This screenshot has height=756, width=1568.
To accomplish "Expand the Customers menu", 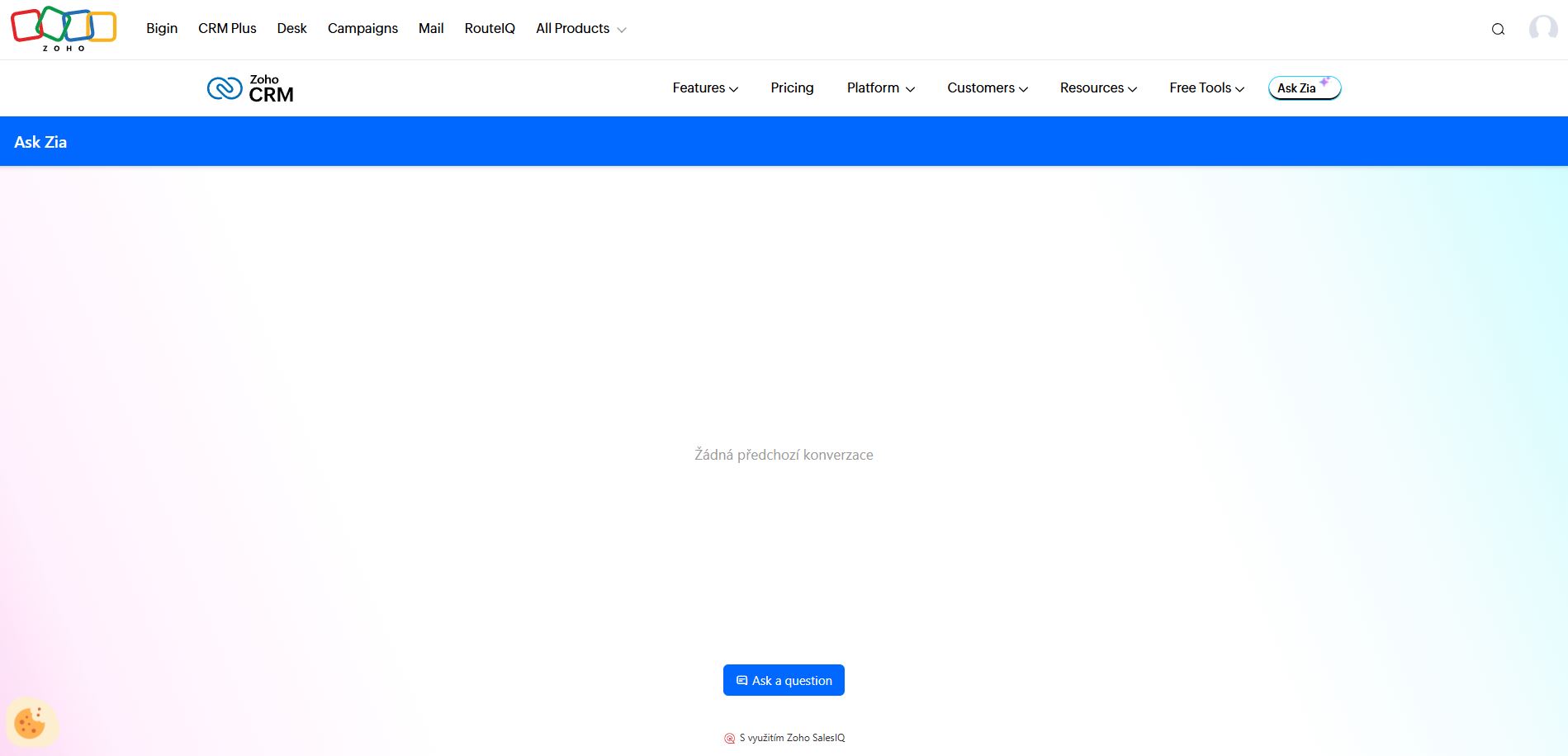I will coord(988,87).
